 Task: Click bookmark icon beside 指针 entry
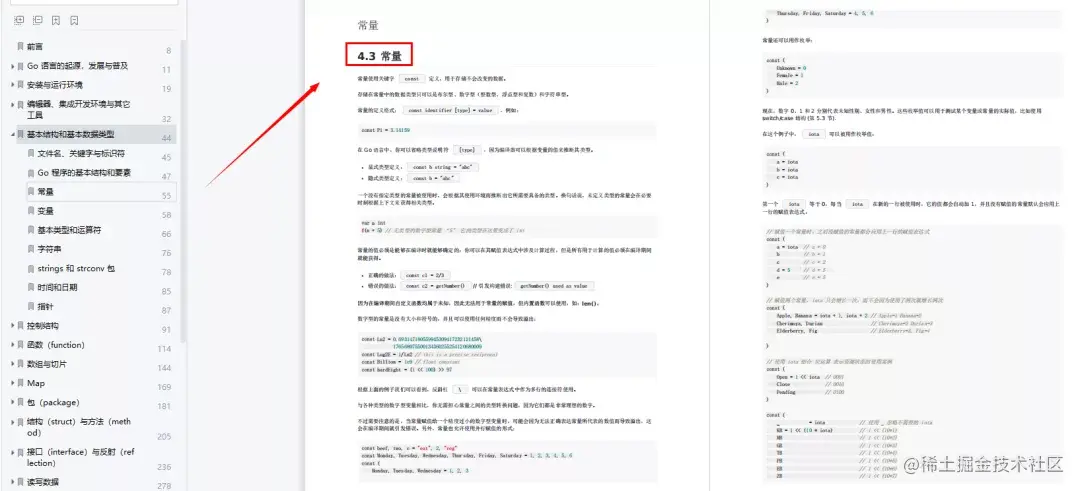[31, 306]
